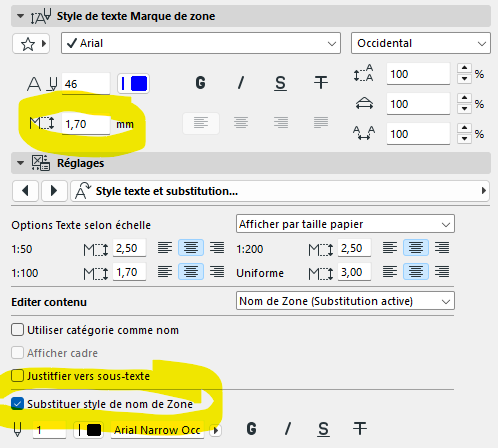Enable Utiliser catégorie comme nom checkbox

tap(17, 330)
